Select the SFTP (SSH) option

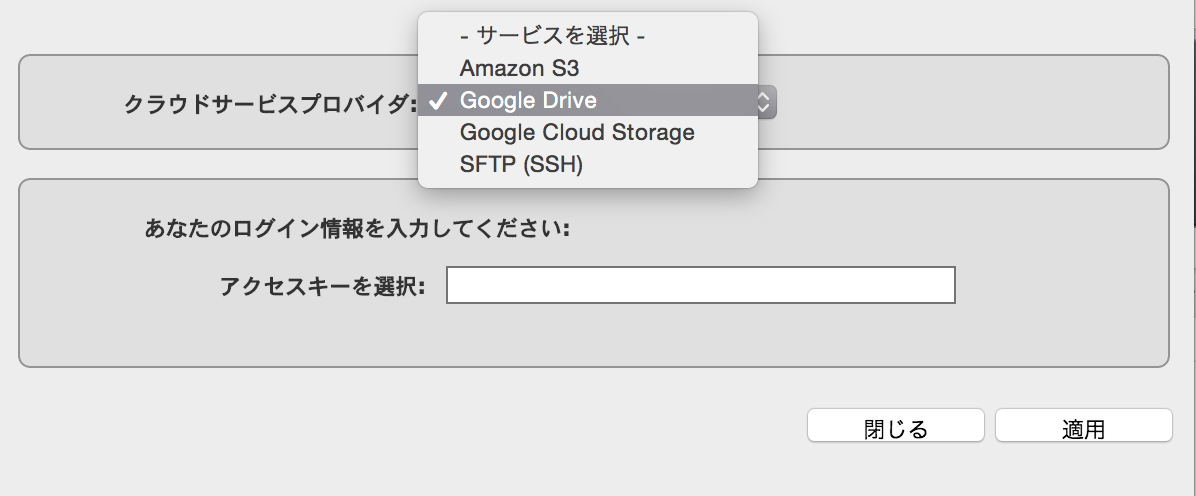coord(588,165)
